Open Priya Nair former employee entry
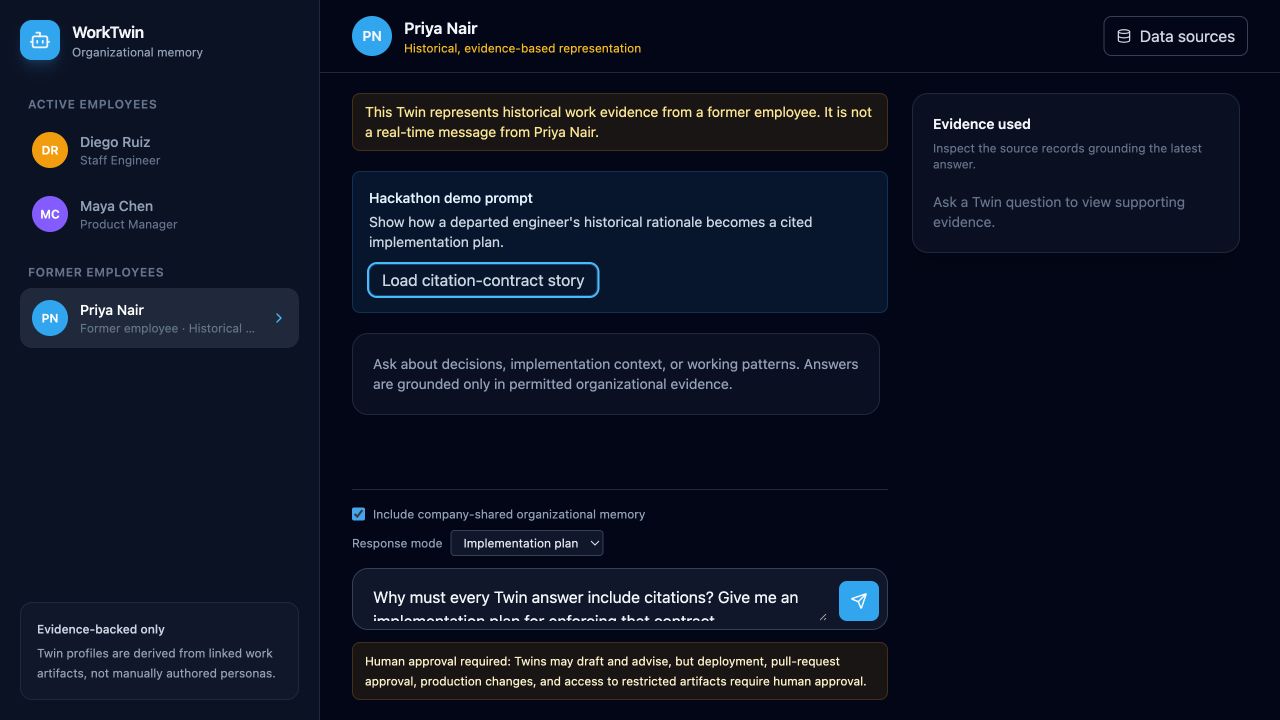 159,318
